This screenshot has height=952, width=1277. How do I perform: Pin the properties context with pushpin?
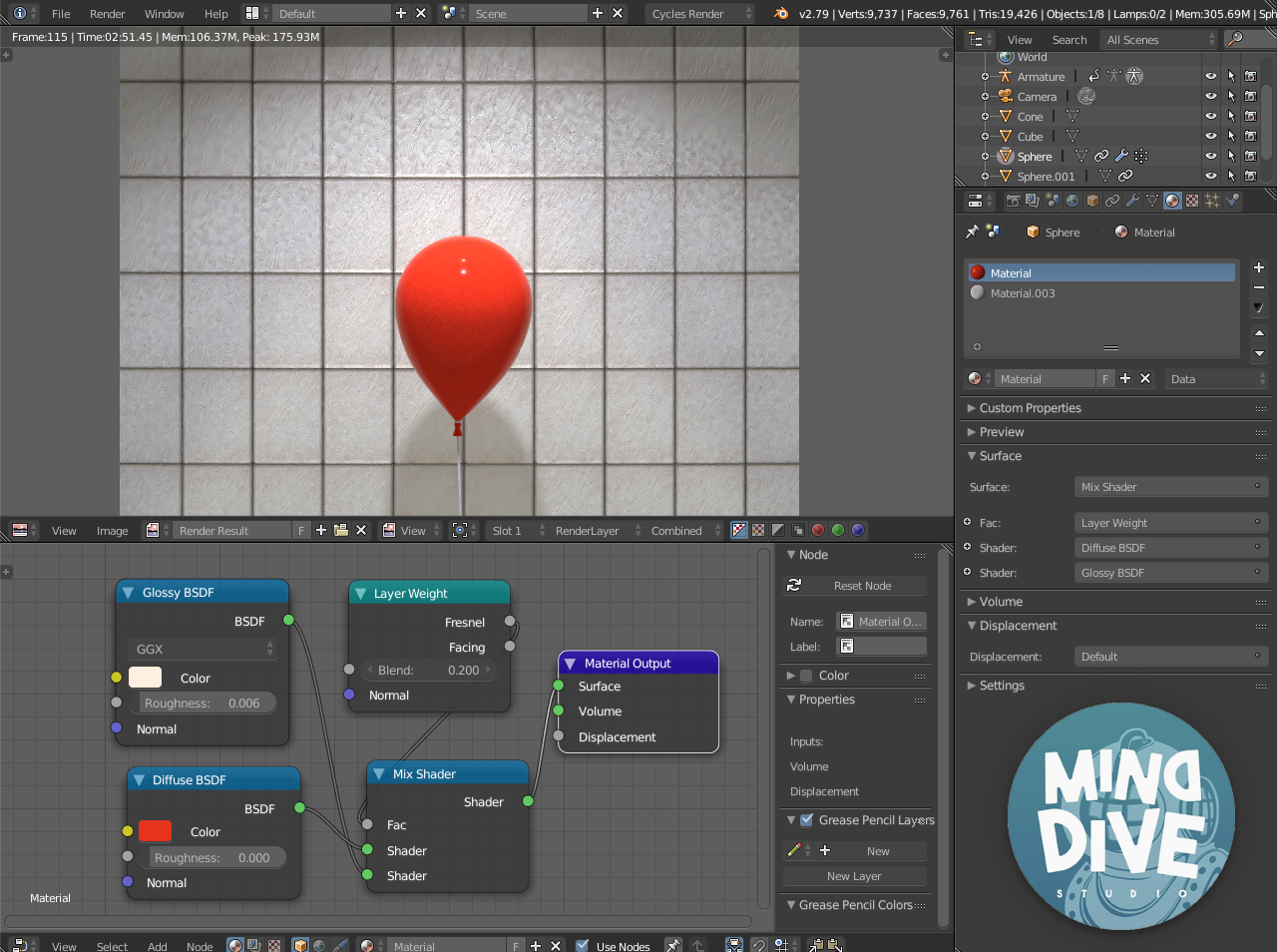tap(972, 232)
